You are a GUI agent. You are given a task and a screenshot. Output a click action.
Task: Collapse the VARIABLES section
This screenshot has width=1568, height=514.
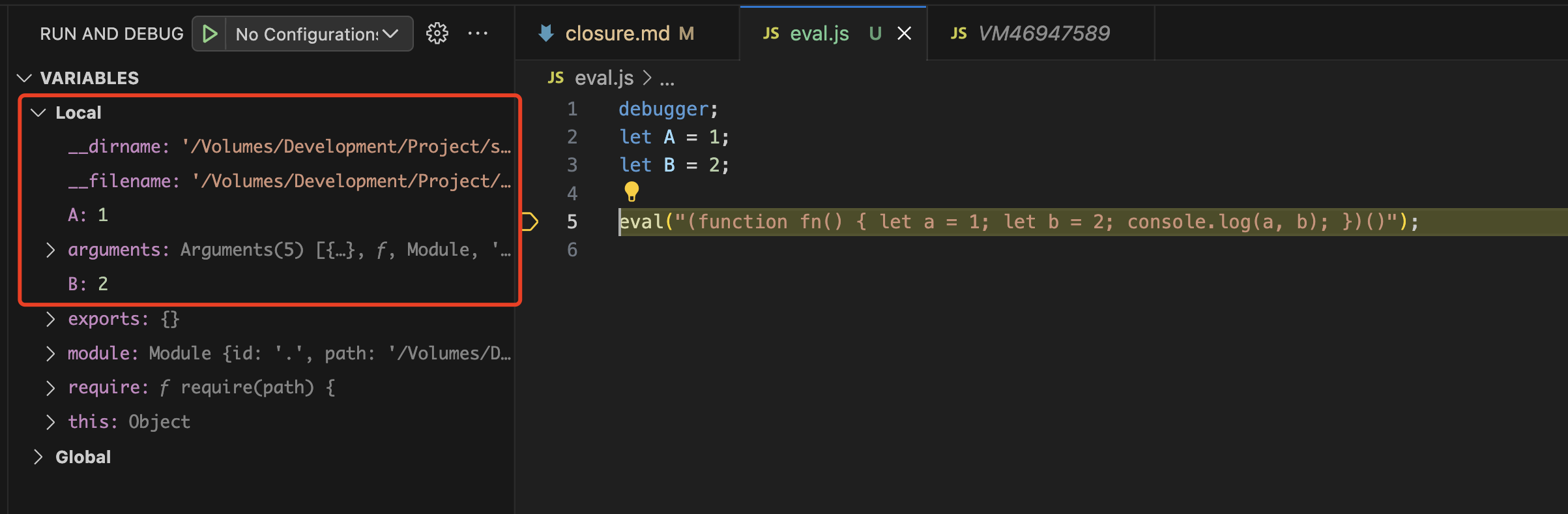click(x=24, y=78)
